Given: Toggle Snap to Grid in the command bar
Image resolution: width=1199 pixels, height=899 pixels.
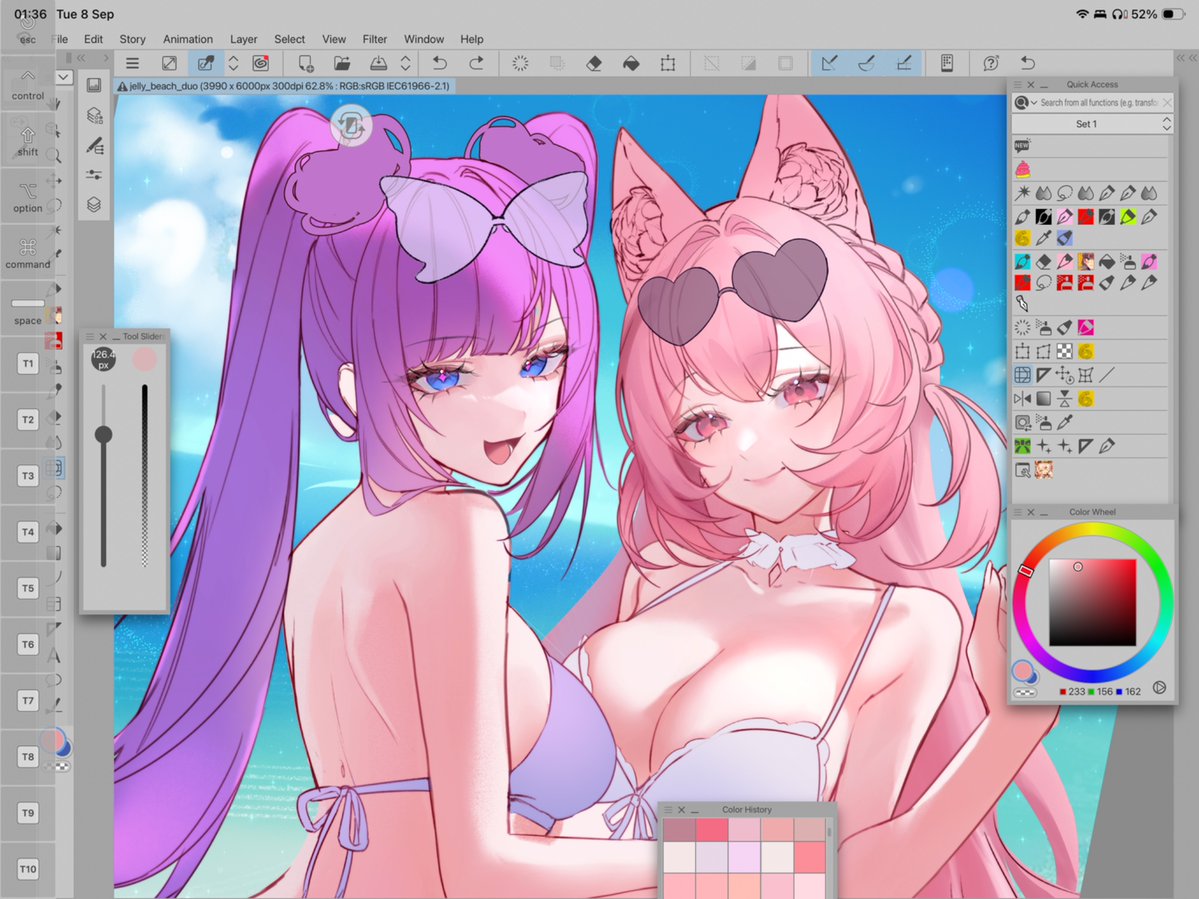Looking at the screenshot, I should point(904,63).
